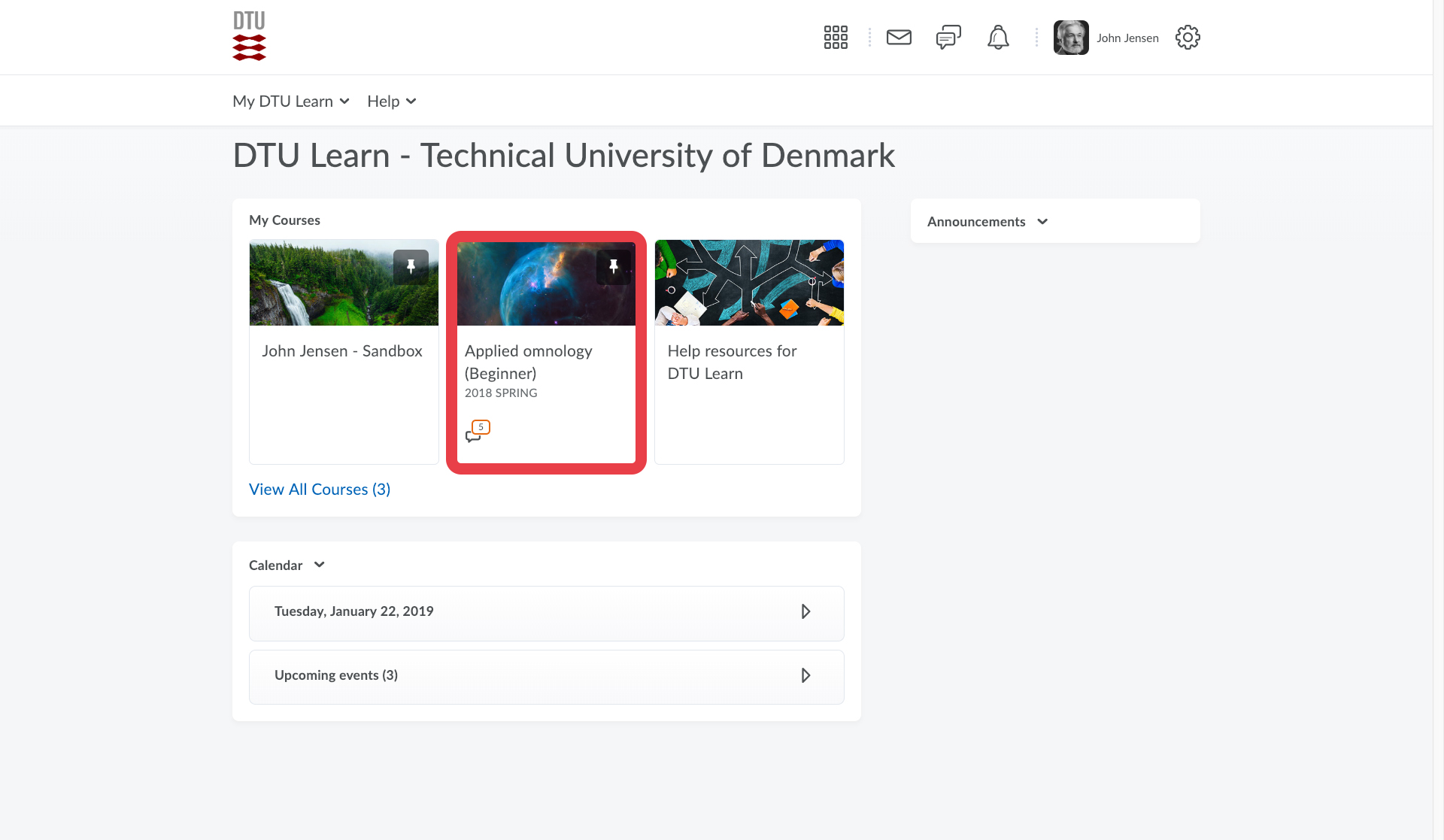Open update alerts bell icon
This screenshot has height=840, width=1444.
[998, 38]
